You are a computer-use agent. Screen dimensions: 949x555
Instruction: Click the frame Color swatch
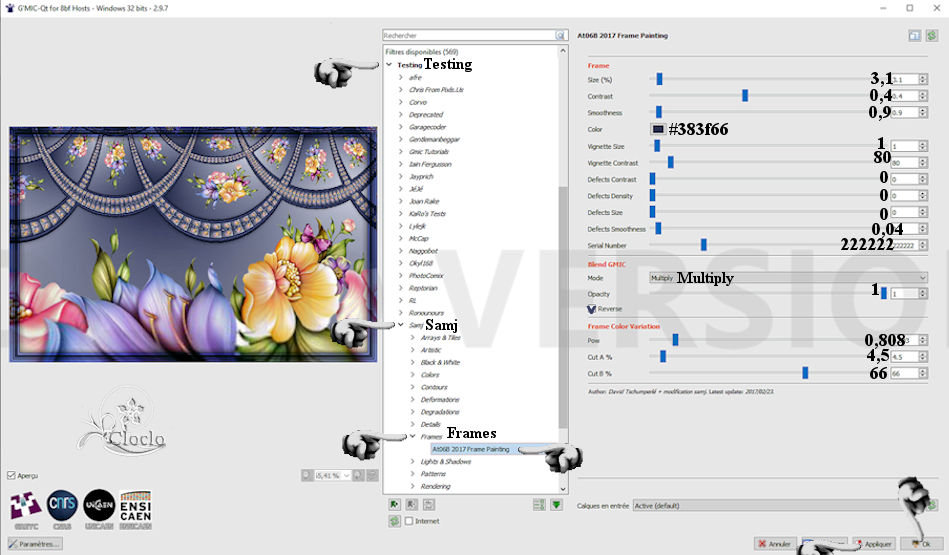click(658, 129)
